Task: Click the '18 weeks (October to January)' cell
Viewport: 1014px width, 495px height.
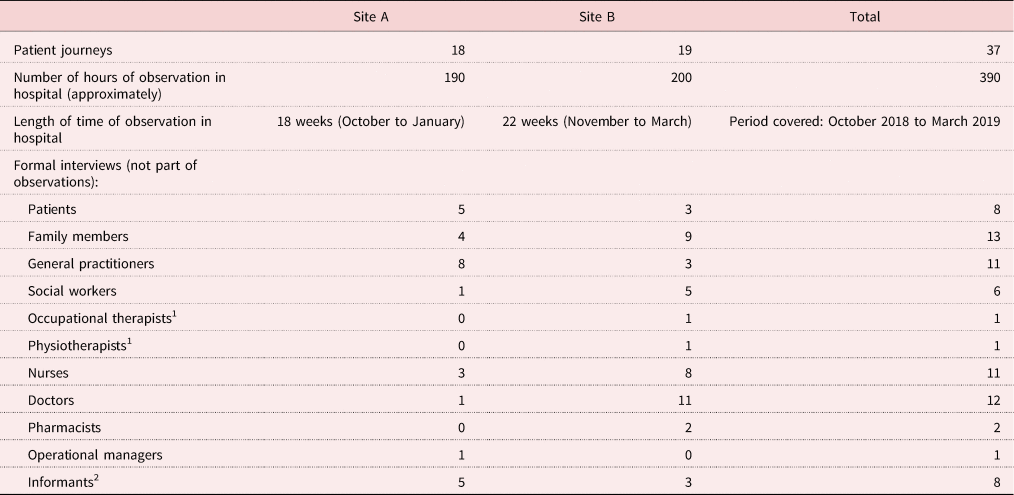Action: tap(371, 122)
